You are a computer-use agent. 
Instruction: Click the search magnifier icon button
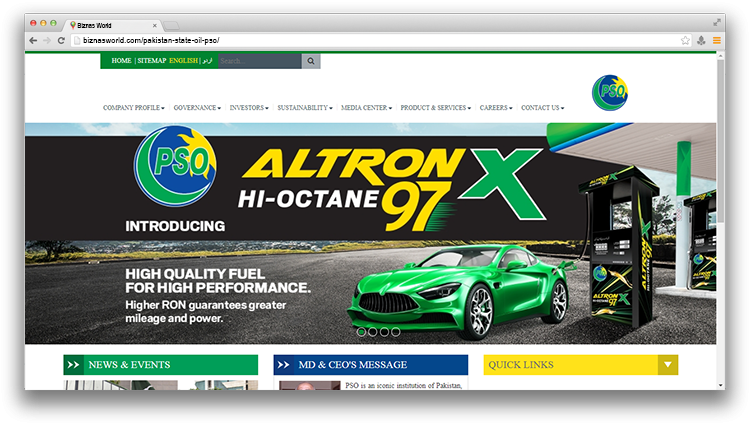click(311, 61)
